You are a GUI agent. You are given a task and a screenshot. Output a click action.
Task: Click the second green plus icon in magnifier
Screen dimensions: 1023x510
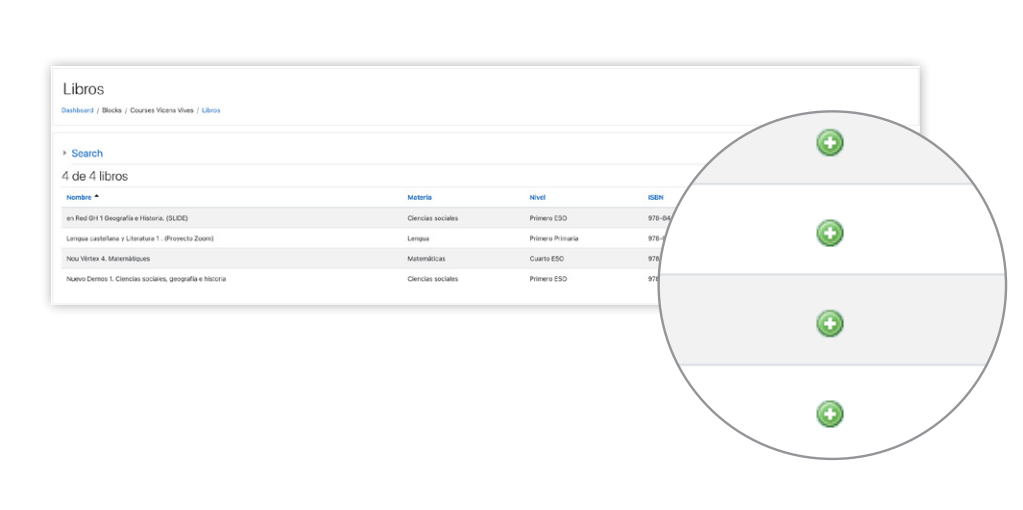coord(830,233)
